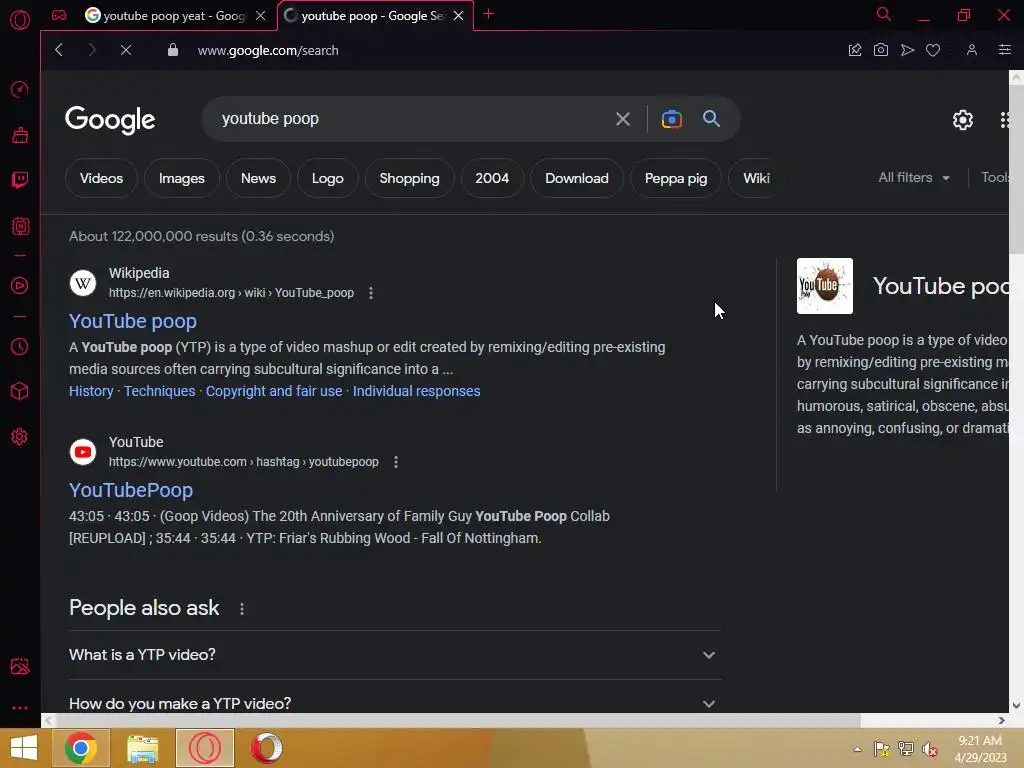Open YouTube result three-dot options
The height and width of the screenshot is (768, 1024).
(396, 462)
